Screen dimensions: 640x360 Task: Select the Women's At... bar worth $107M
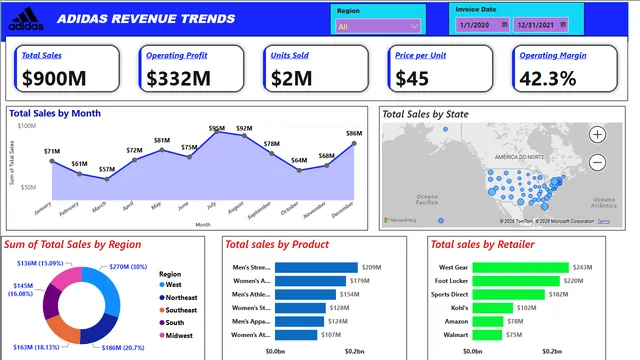[x=296, y=335]
